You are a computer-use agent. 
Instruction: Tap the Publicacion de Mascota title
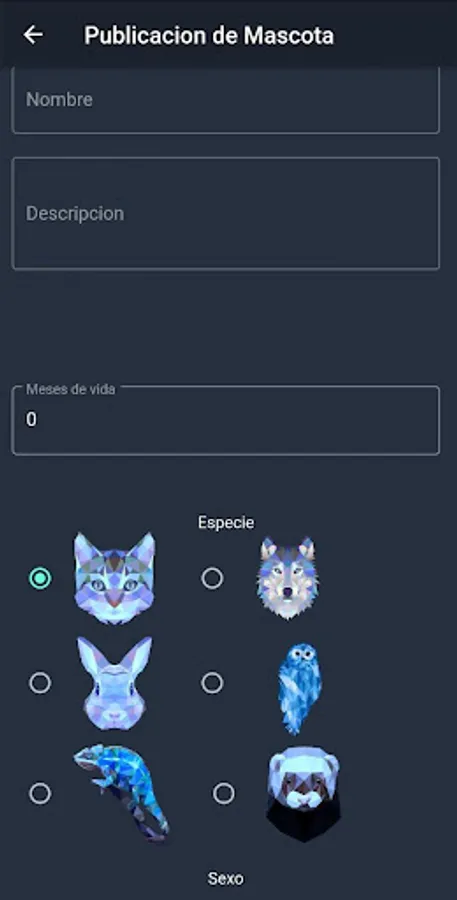click(208, 35)
